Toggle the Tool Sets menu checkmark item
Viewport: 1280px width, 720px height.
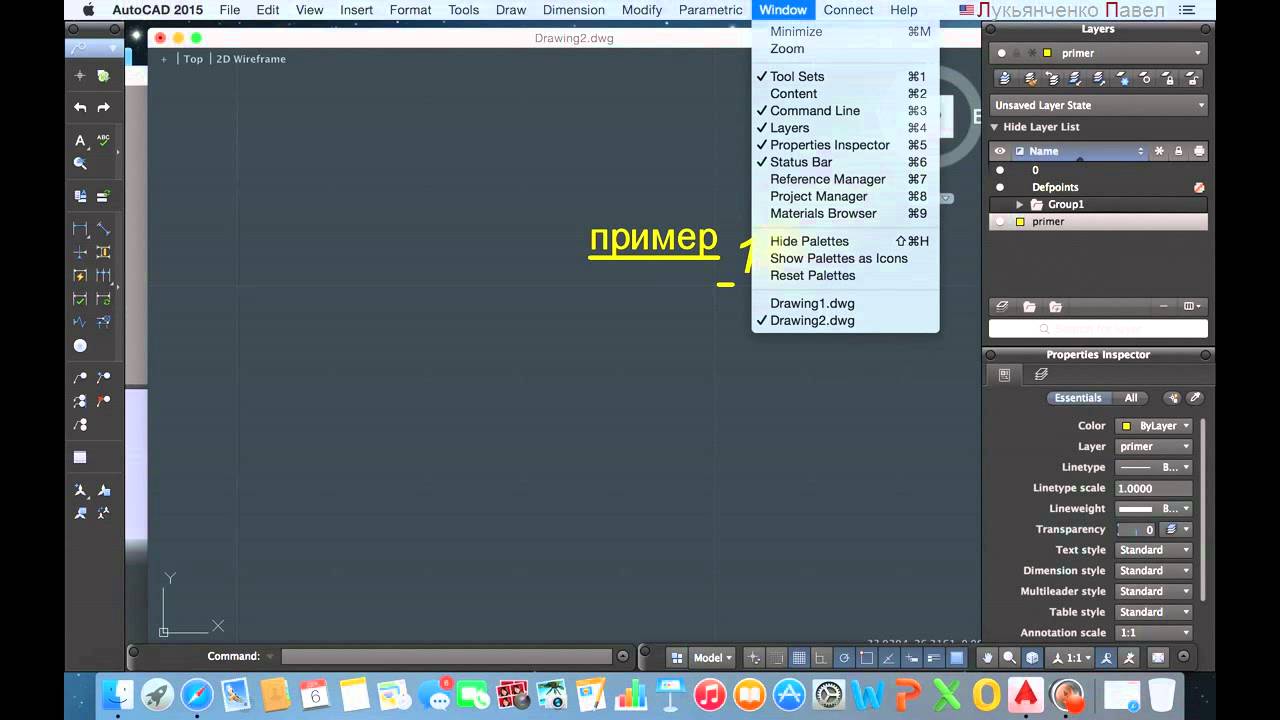coord(845,76)
